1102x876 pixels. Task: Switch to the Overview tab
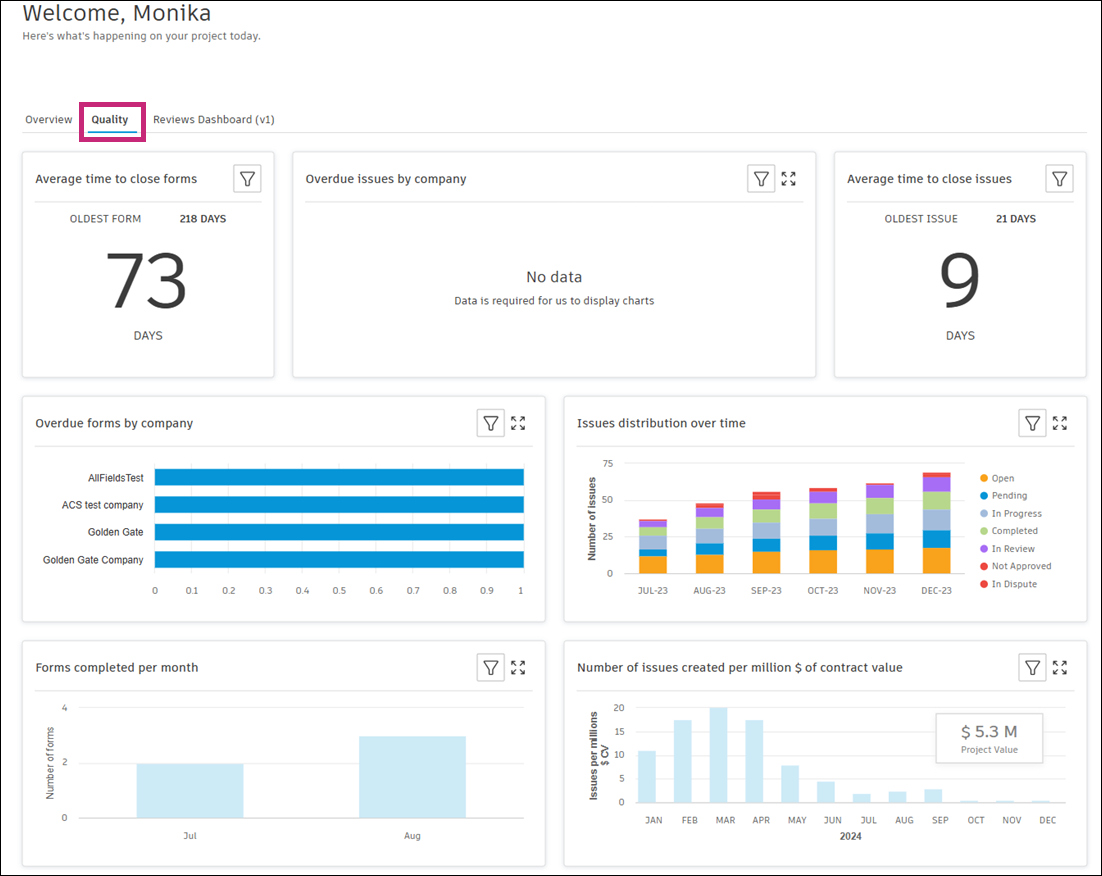(48, 120)
